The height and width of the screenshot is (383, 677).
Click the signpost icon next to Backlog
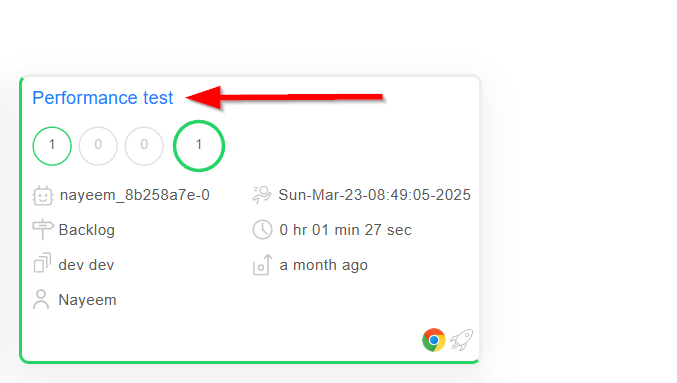[42, 229]
